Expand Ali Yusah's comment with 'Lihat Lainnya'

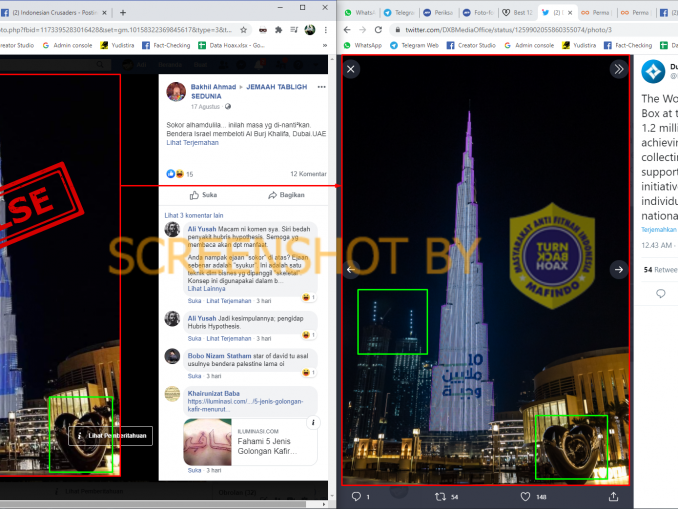[x=206, y=288]
